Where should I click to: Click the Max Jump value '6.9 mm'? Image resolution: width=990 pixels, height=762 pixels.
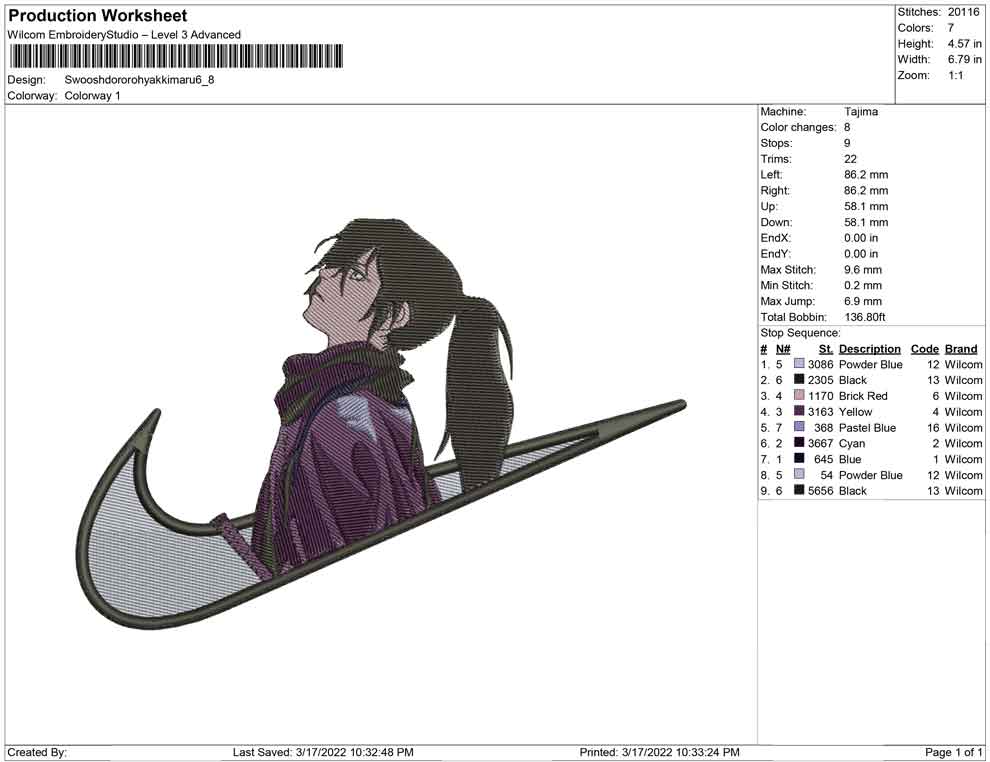click(x=862, y=301)
